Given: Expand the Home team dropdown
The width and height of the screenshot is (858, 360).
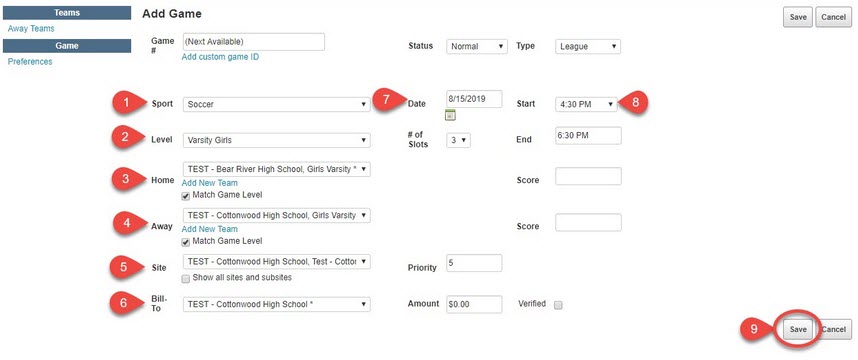Looking at the screenshot, I should [276, 169].
